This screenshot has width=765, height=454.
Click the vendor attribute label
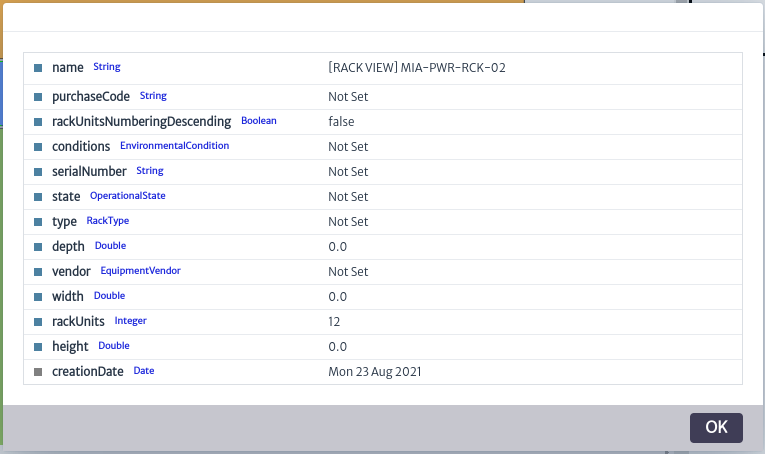(x=71, y=272)
